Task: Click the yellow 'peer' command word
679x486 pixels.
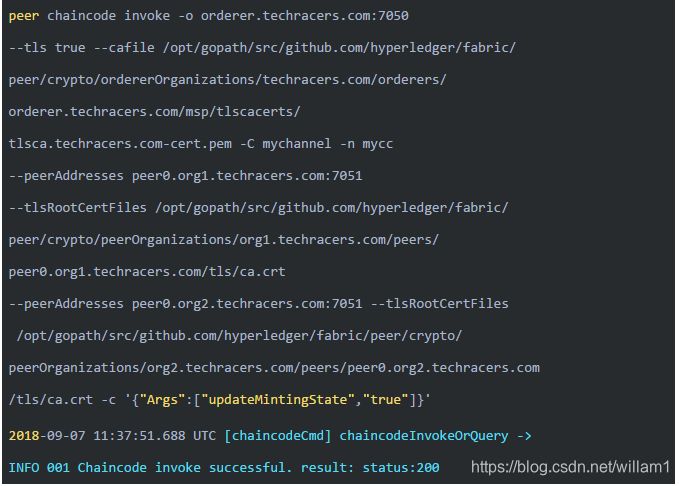Action: (x=24, y=16)
